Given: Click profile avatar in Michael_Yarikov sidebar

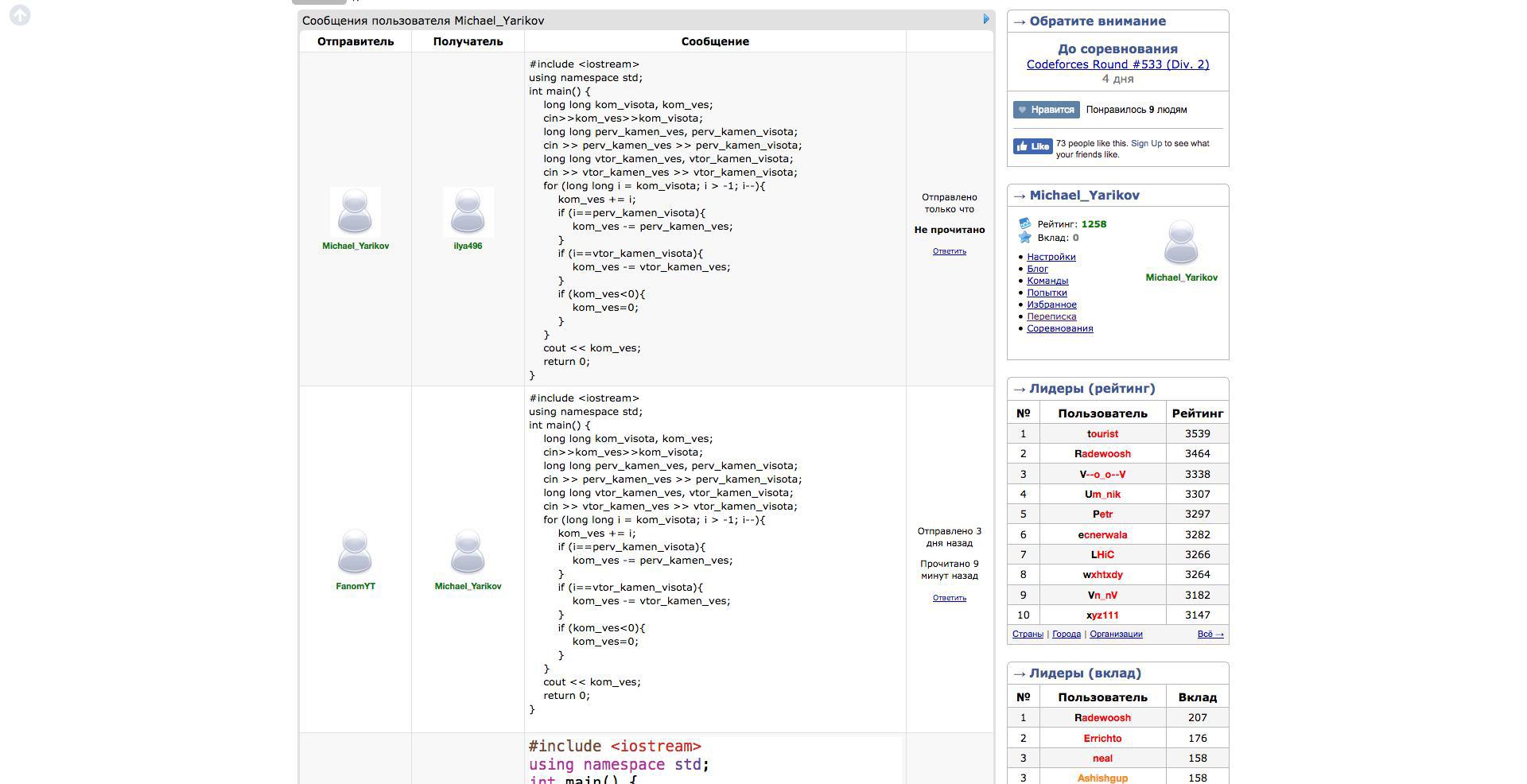Looking at the screenshot, I should (1181, 243).
